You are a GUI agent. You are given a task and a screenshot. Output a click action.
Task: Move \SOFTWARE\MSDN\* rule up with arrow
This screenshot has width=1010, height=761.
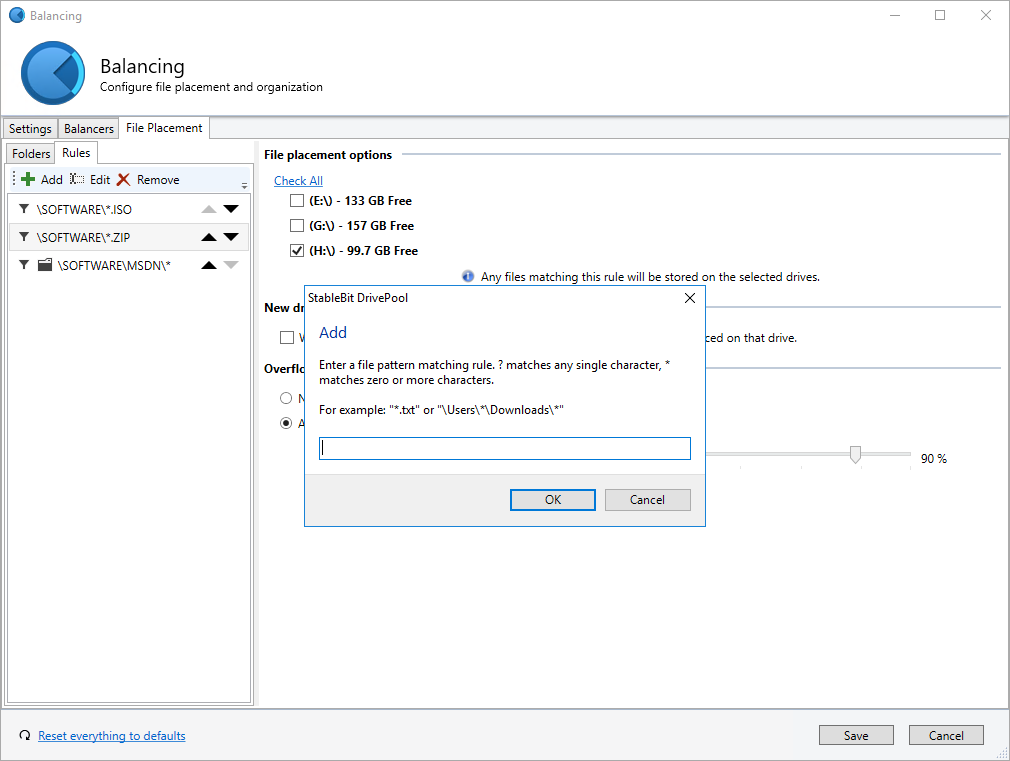pos(208,266)
